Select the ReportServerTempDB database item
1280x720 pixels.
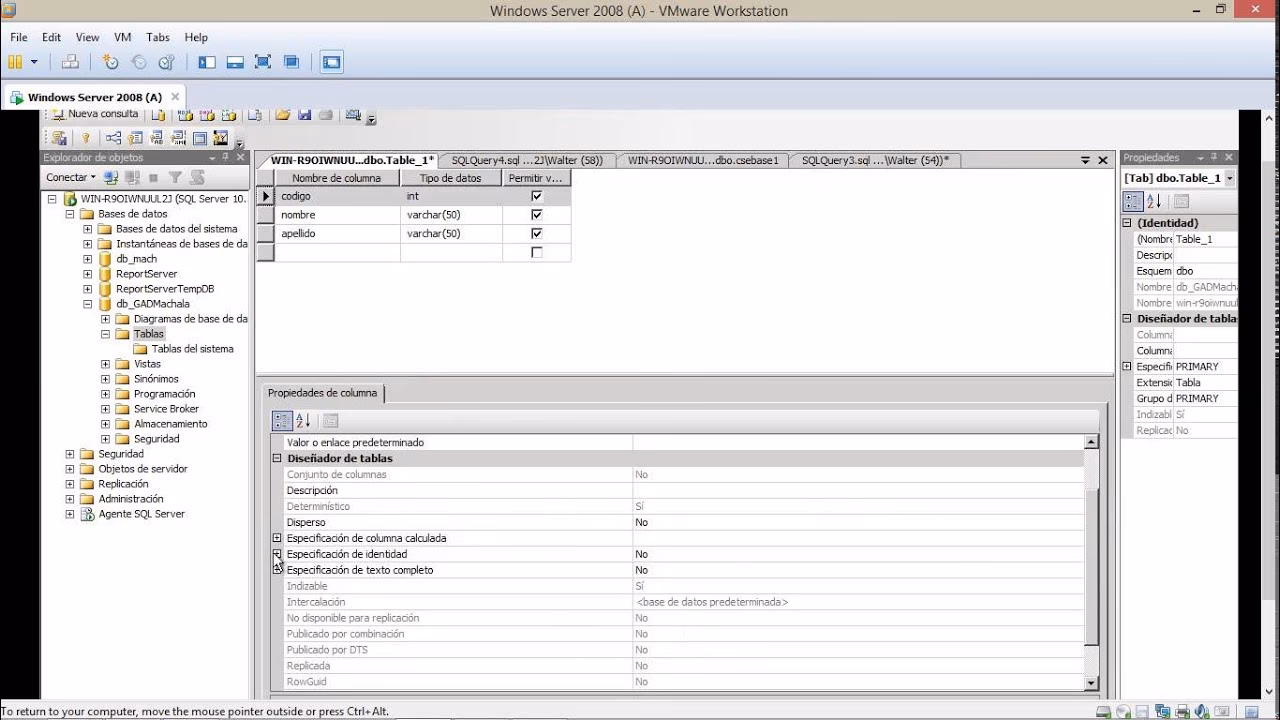click(165, 289)
